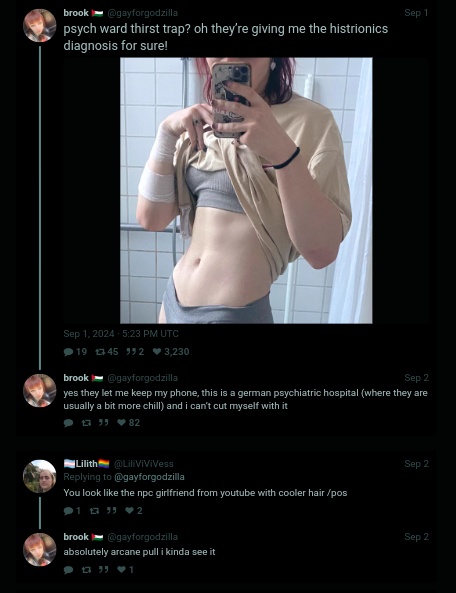Click brook's avatar on the top tweet
The image size is (456, 593).
(x=40, y=25)
